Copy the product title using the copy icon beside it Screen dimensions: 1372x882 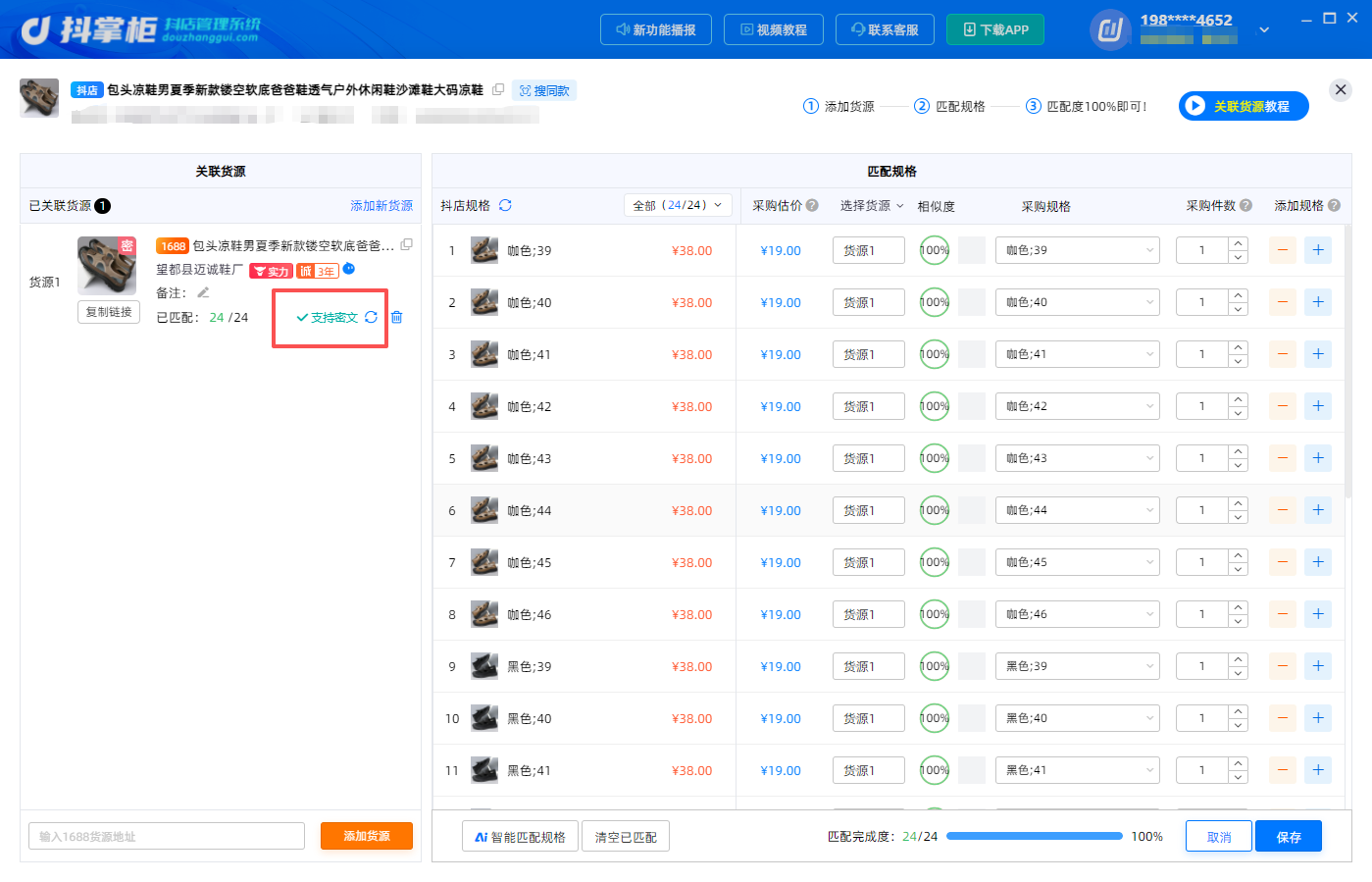click(498, 89)
